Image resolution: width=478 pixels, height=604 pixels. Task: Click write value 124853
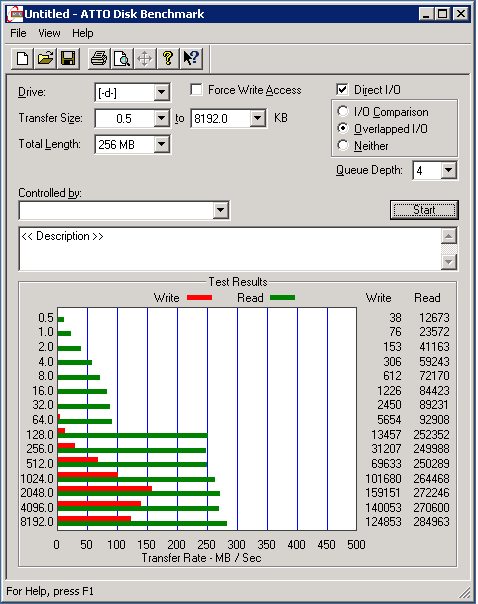383,522
